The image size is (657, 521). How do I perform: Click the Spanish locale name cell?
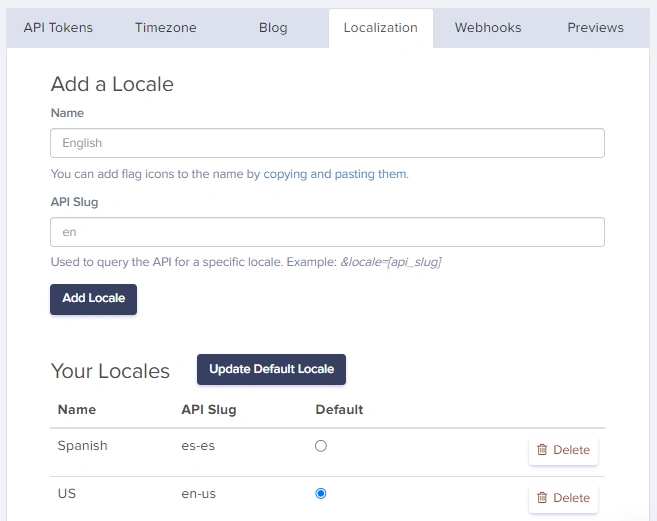(83, 446)
